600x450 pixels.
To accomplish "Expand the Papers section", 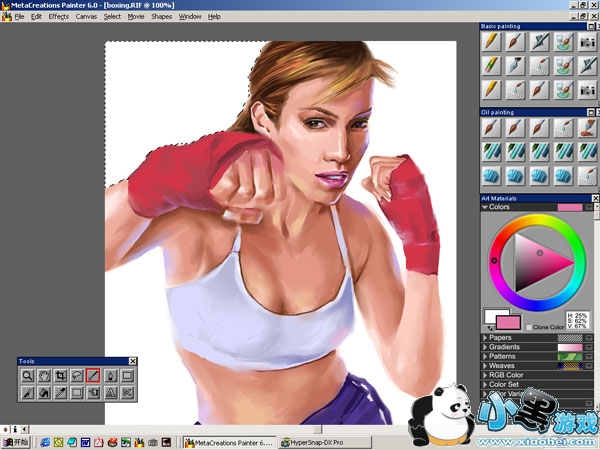I will pyautogui.click(x=485, y=338).
